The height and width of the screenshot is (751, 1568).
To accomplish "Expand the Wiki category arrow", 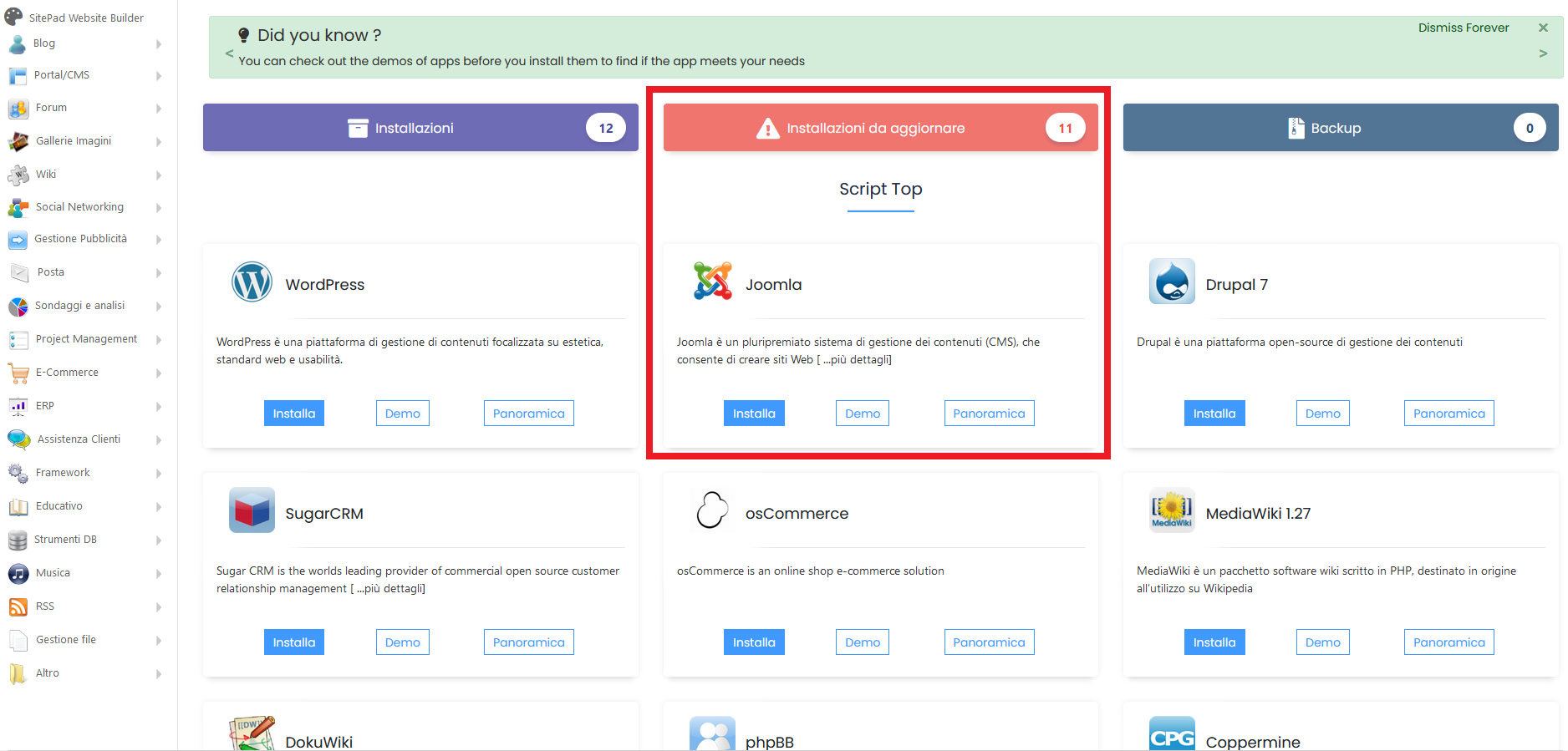I will (159, 175).
